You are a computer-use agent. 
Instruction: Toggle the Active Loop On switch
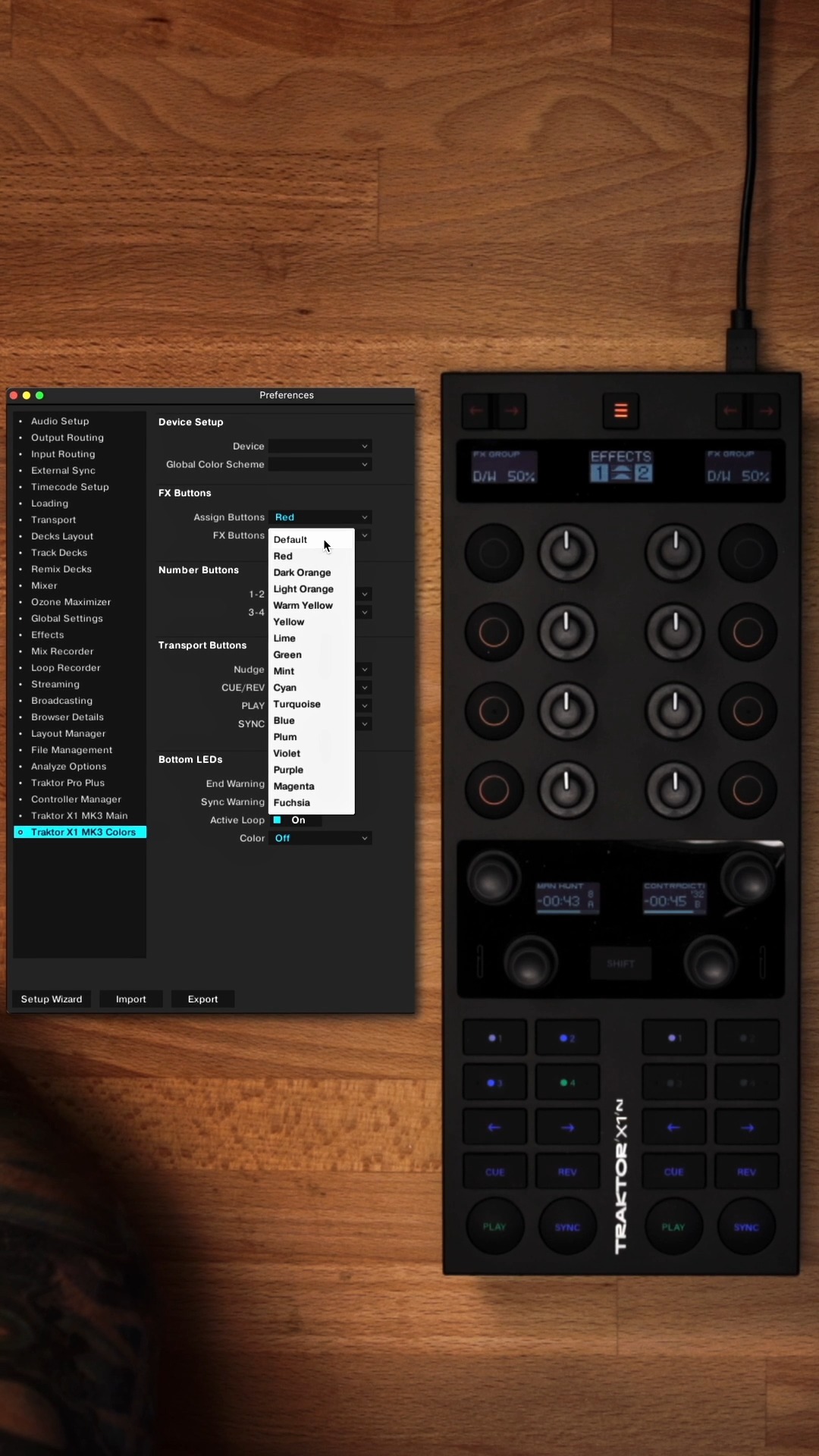point(296,820)
